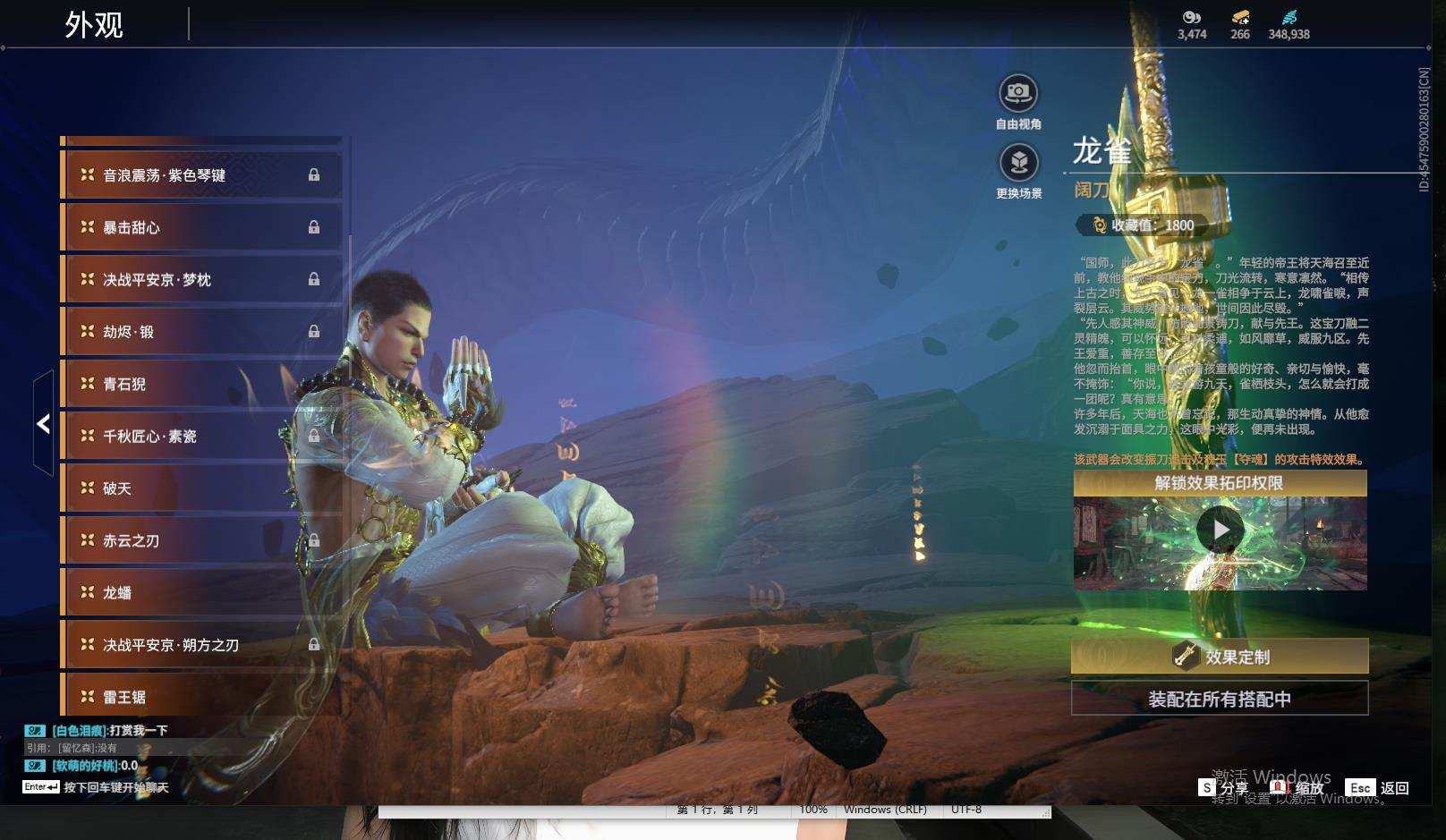1446x840 pixels.
Task: Open the 外观 appearance tab
Action: pos(94,25)
